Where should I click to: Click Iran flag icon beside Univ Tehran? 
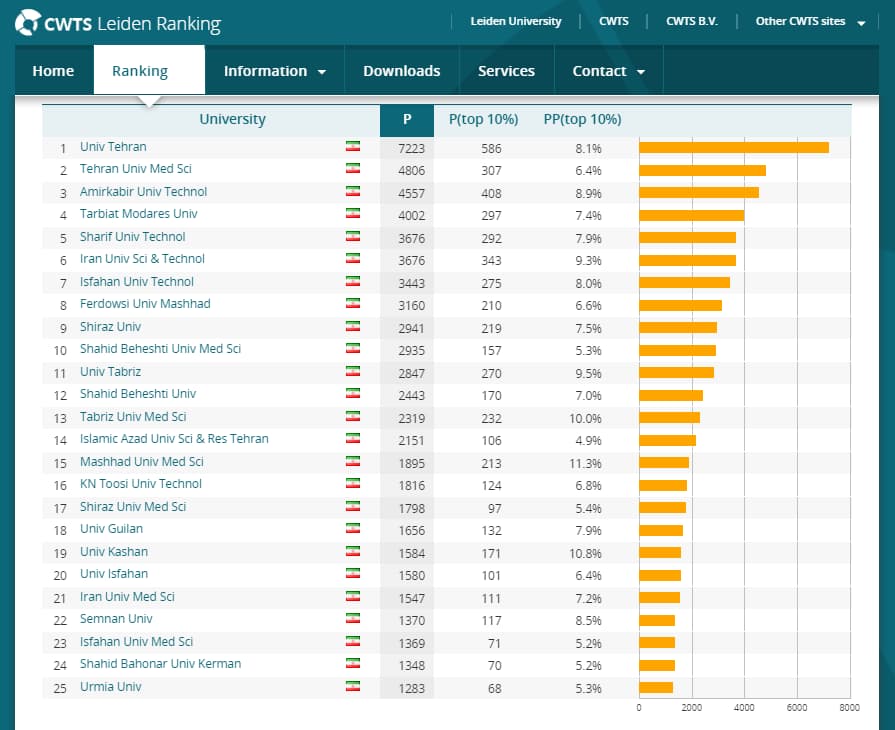coord(353,146)
